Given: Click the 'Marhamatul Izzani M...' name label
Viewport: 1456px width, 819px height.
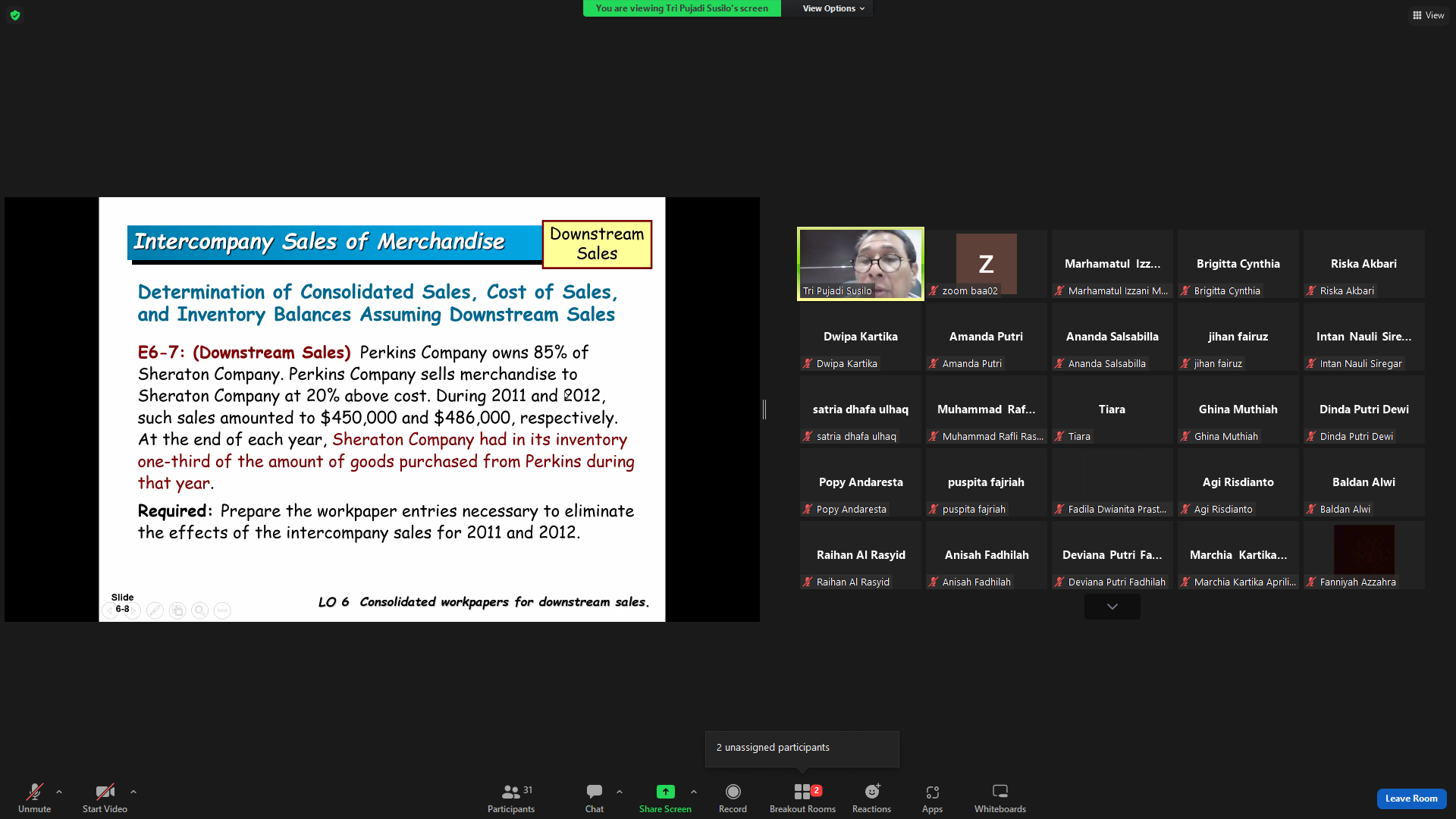Looking at the screenshot, I should tap(1118, 291).
